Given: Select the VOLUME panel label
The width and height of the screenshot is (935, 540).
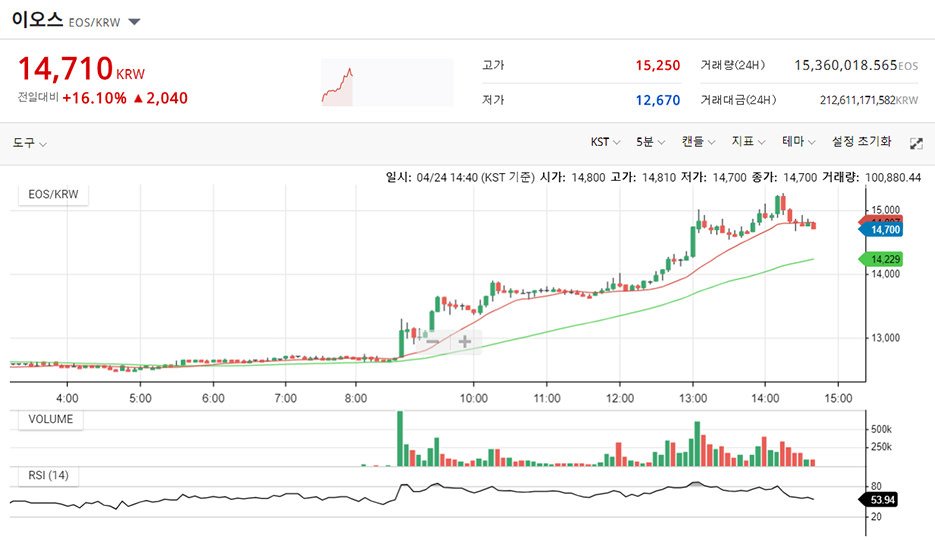Looking at the screenshot, I should (51, 419).
